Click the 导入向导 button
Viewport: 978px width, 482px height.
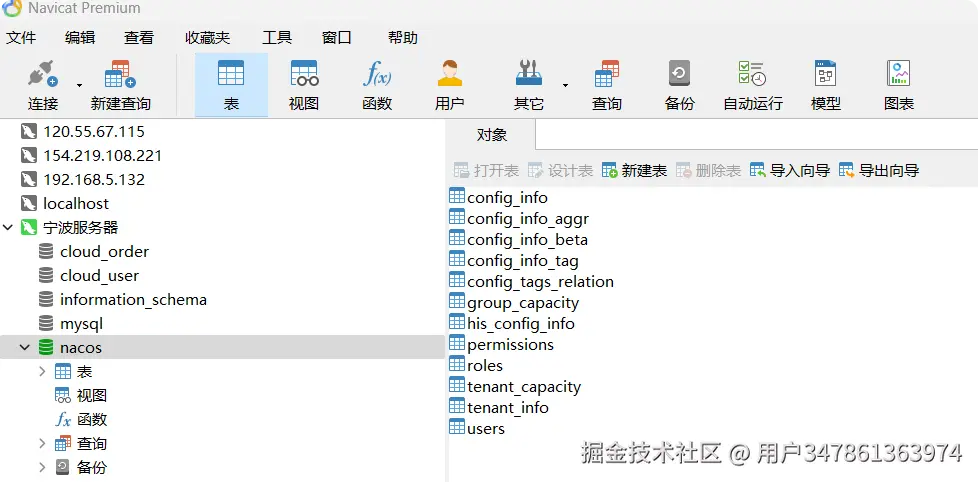(x=790, y=170)
